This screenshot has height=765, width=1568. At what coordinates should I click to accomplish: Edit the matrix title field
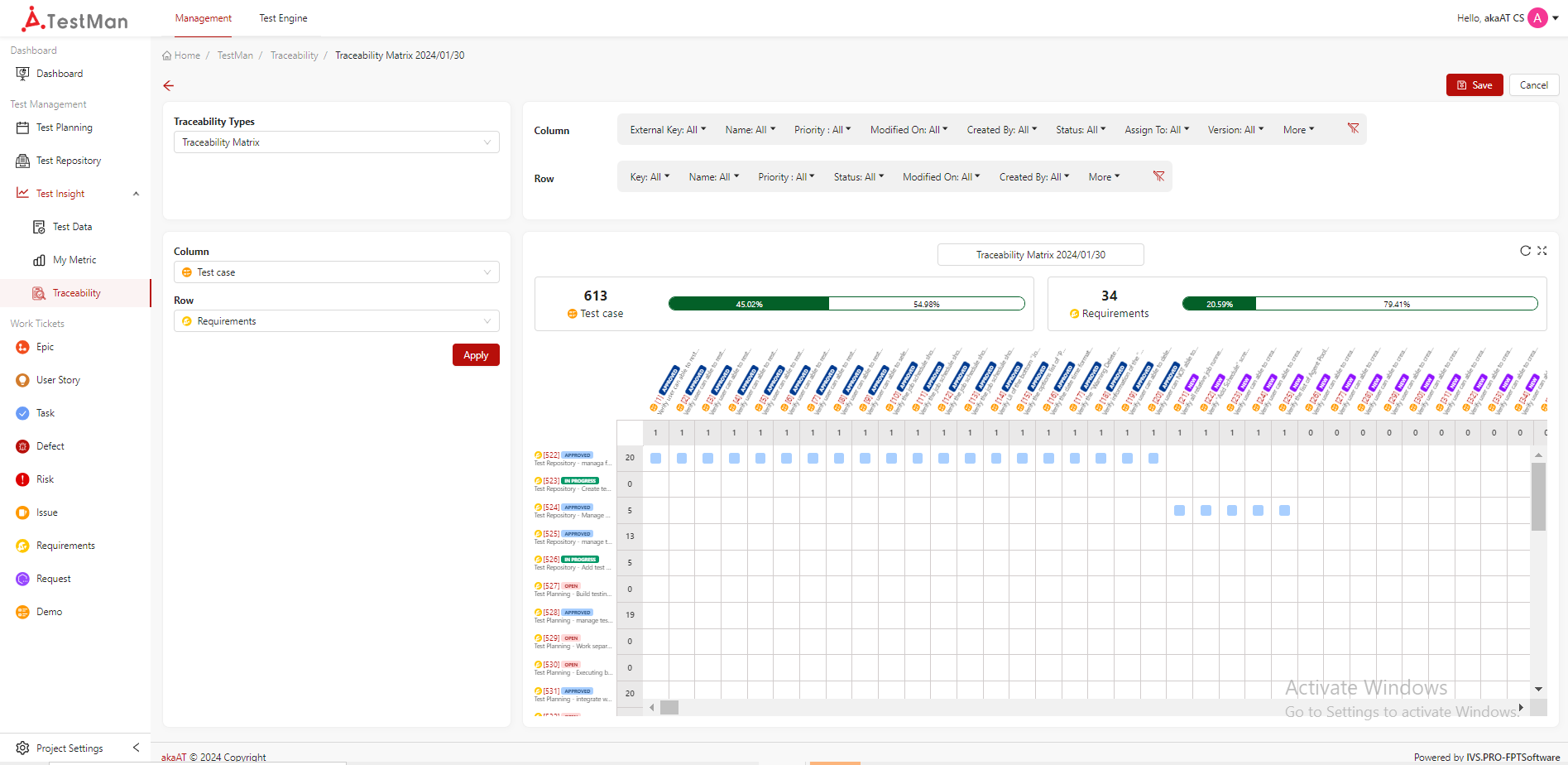(x=1041, y=255)
